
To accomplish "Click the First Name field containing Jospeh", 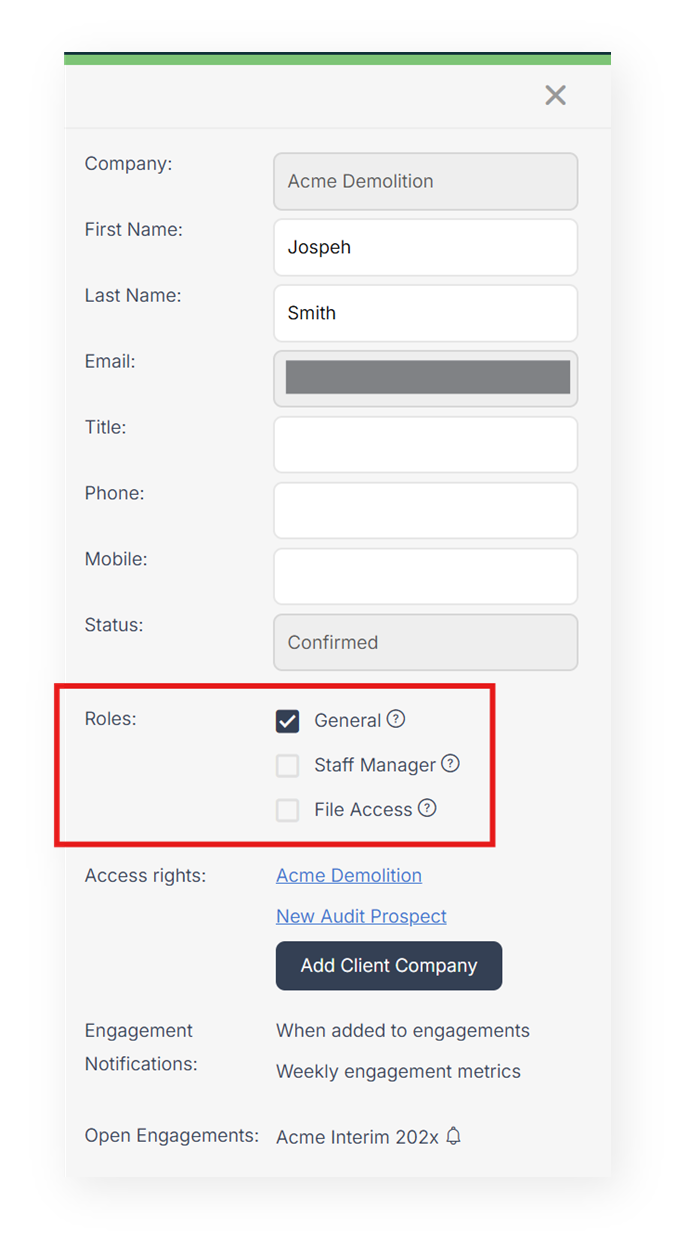I will coord(425,247).
